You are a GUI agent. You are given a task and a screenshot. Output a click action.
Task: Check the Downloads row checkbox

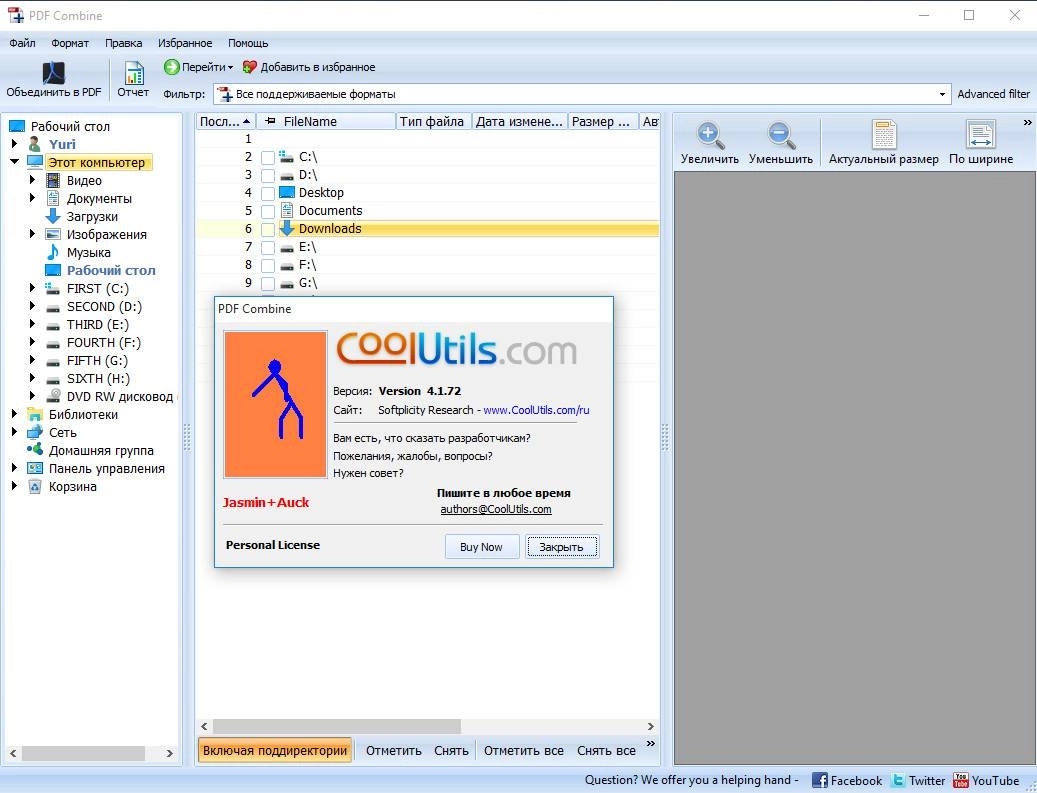coord(267,230)
